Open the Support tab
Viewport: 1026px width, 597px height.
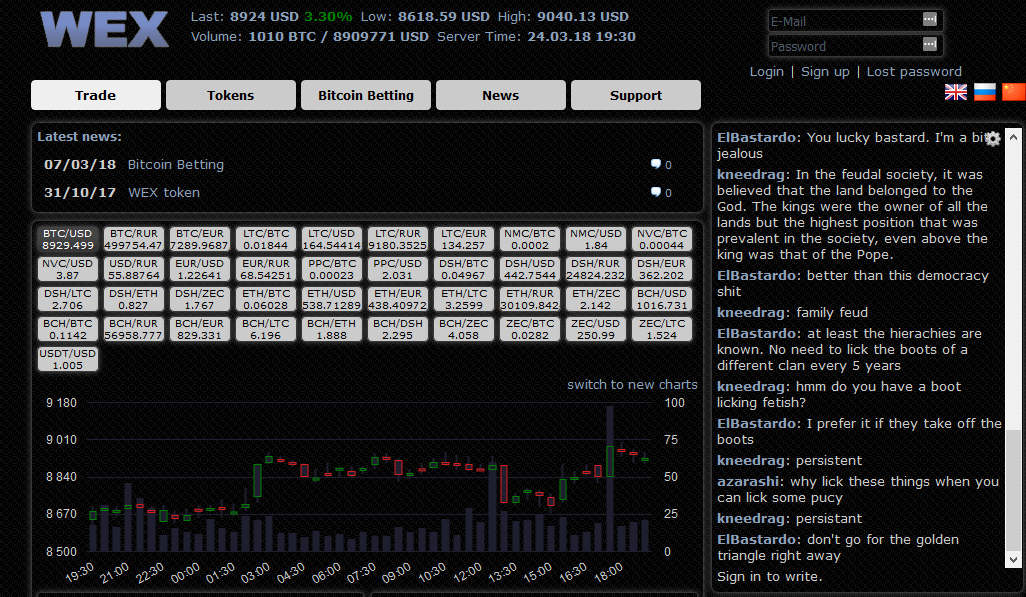click(635, 95)
